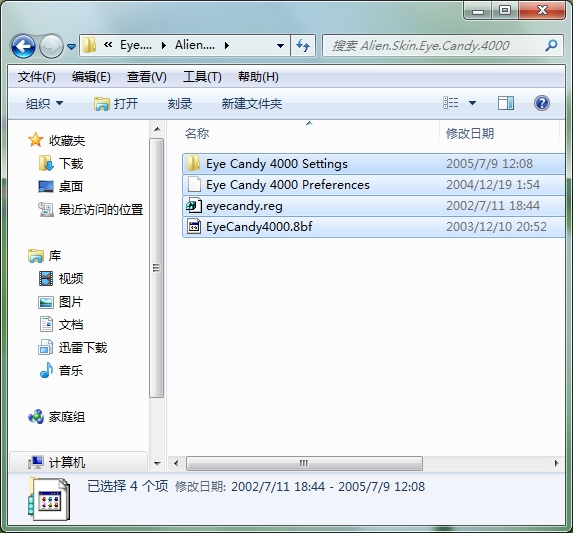This screenshot has height=533, width=573.
Task: Click the 下载 folder icon
Action: (46, 163)
